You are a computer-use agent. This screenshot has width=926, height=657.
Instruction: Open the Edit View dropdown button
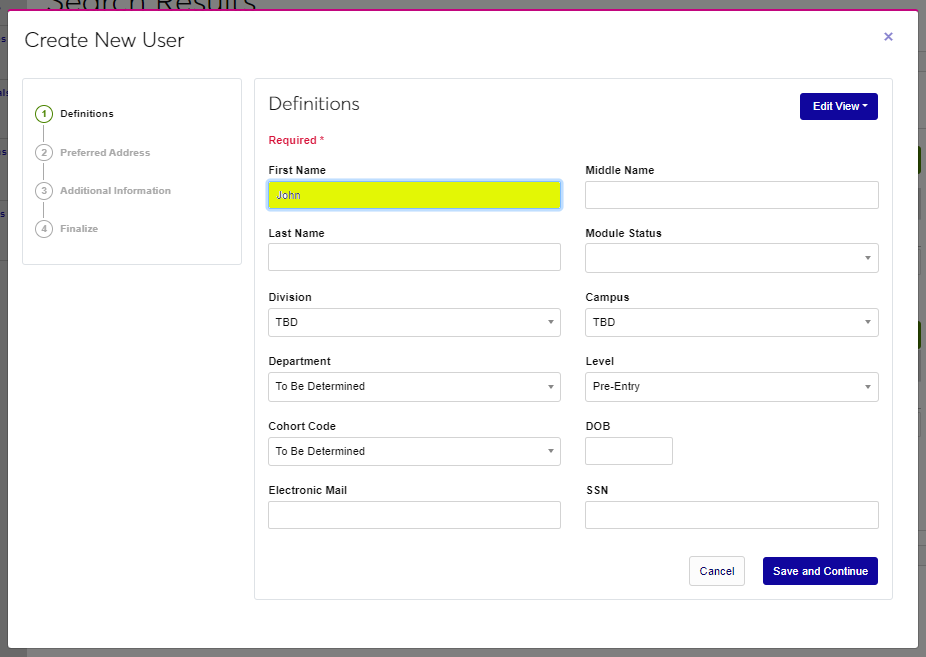tap(838, 106)
